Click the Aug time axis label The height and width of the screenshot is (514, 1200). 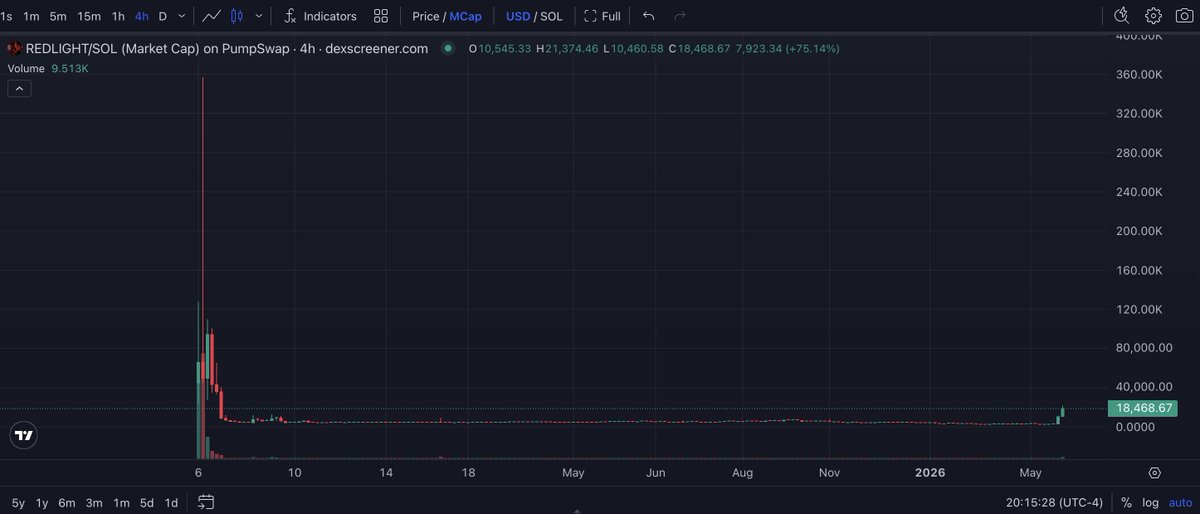[743, 472]
